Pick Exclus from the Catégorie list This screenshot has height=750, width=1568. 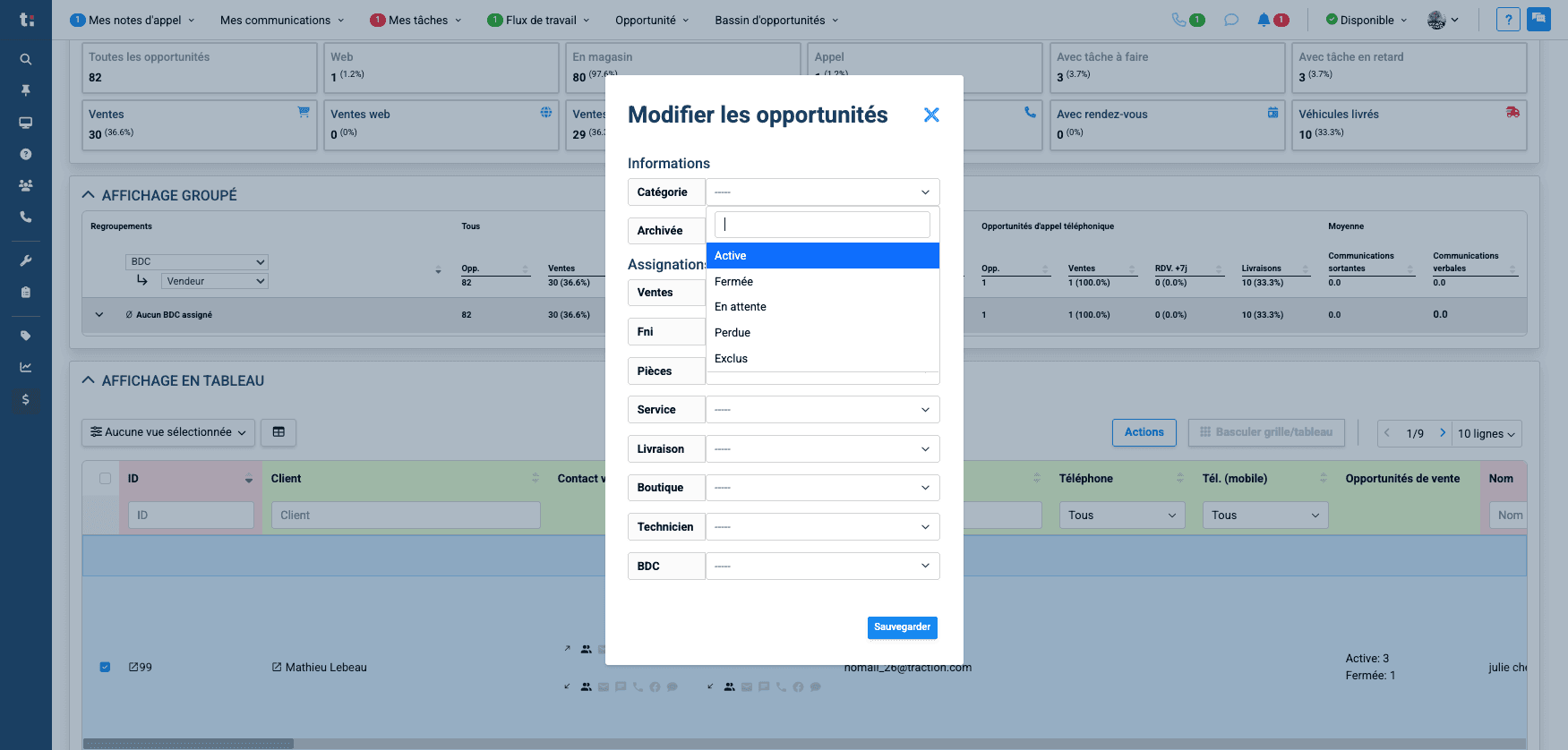coord(823,359)
